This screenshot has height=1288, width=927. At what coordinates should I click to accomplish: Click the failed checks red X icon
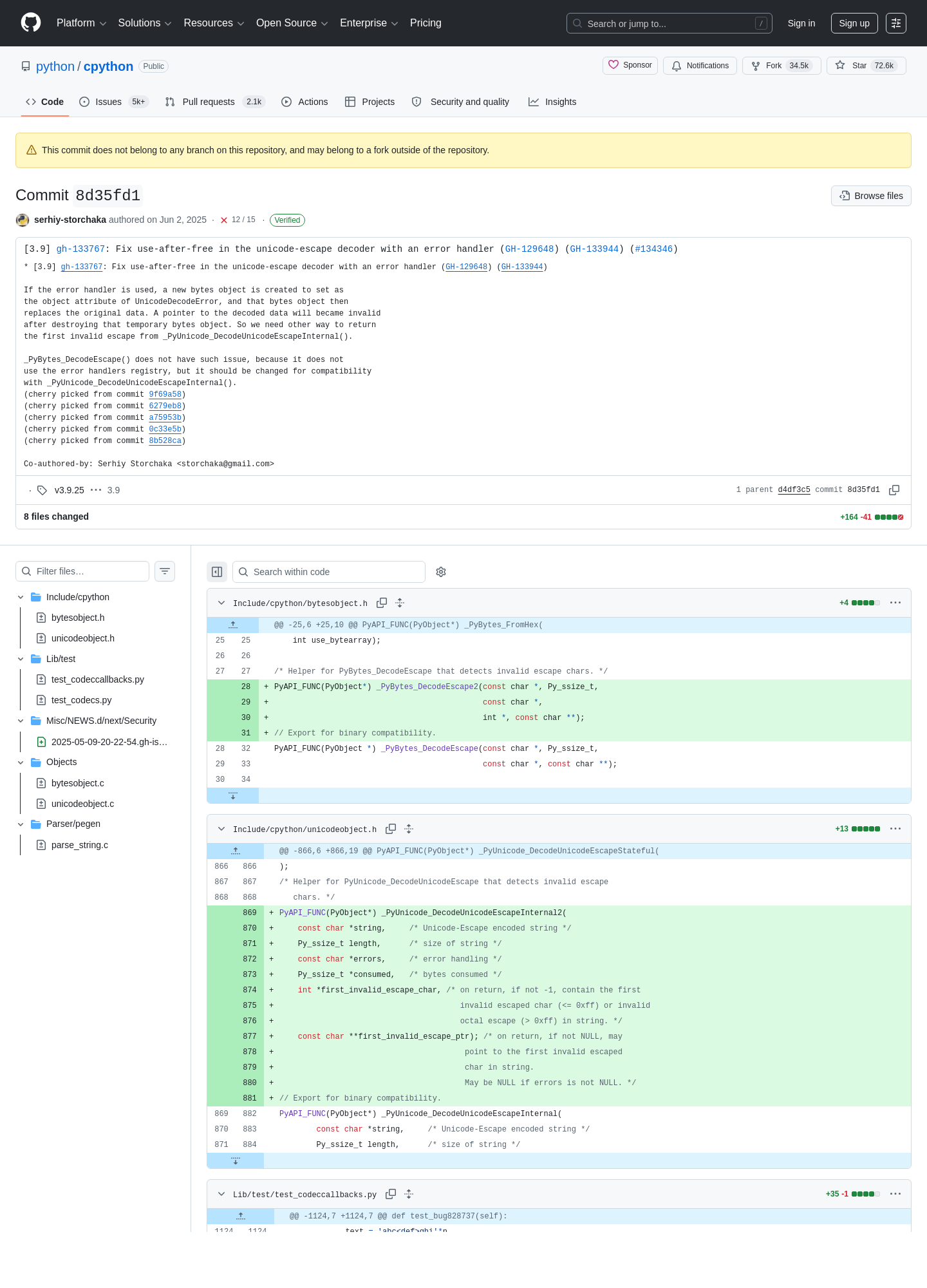click(x=224, y=220)
